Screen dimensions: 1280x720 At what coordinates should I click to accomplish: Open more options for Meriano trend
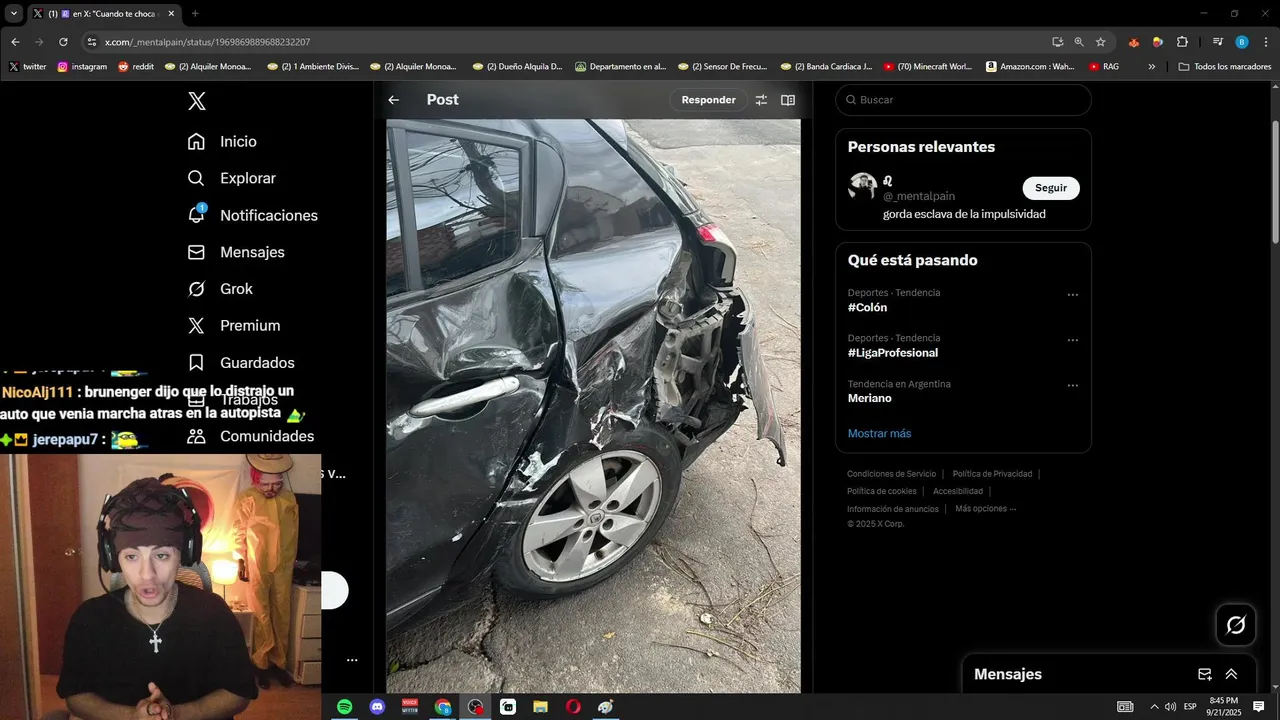(1072, 386)
